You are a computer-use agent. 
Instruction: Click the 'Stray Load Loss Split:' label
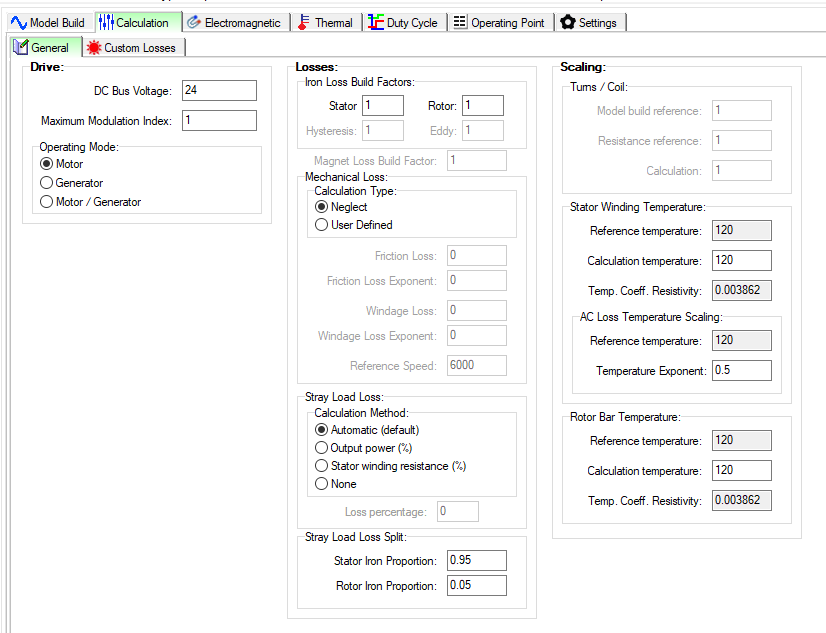(x=356, y=537)
